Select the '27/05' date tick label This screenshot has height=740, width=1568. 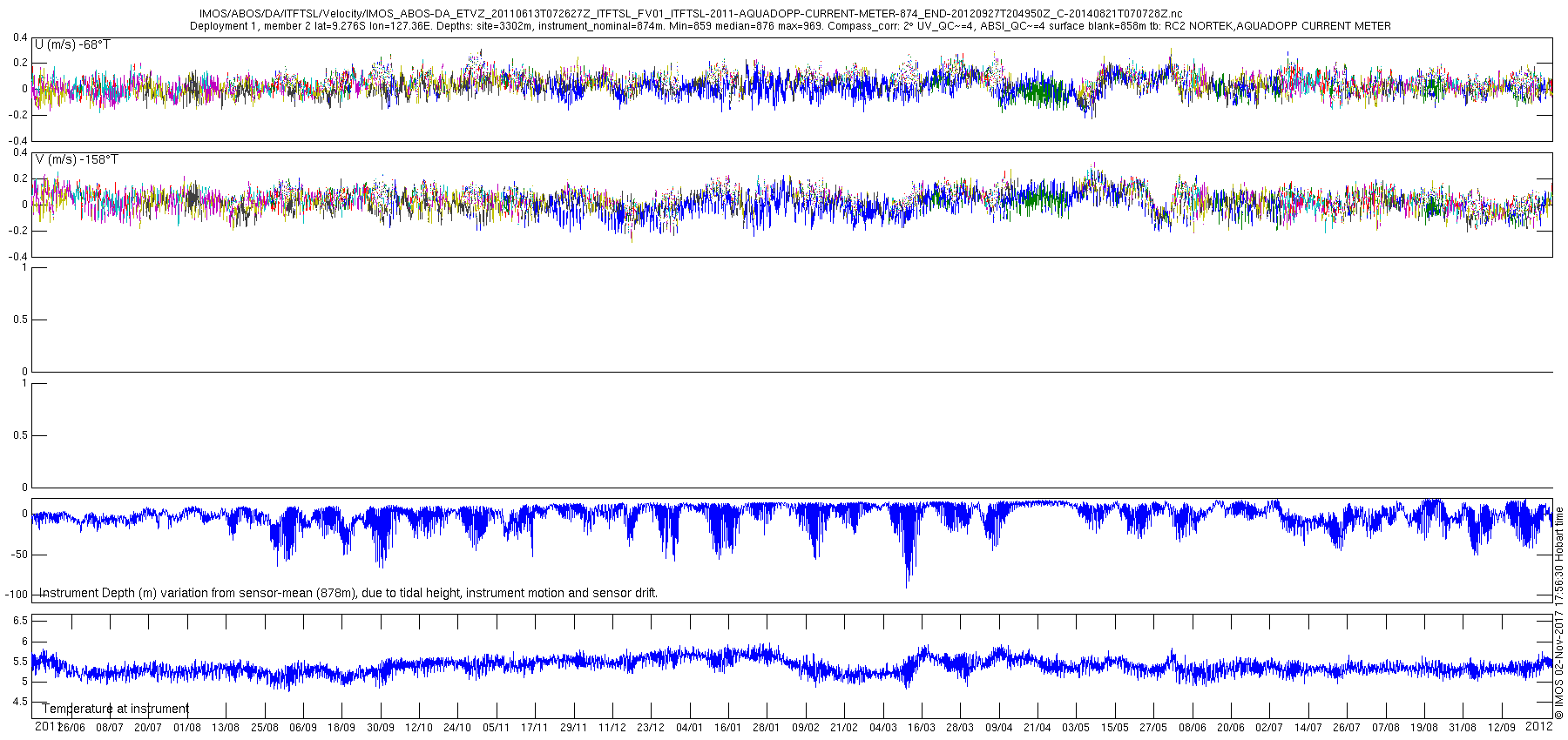click(x=1153, y=728)
